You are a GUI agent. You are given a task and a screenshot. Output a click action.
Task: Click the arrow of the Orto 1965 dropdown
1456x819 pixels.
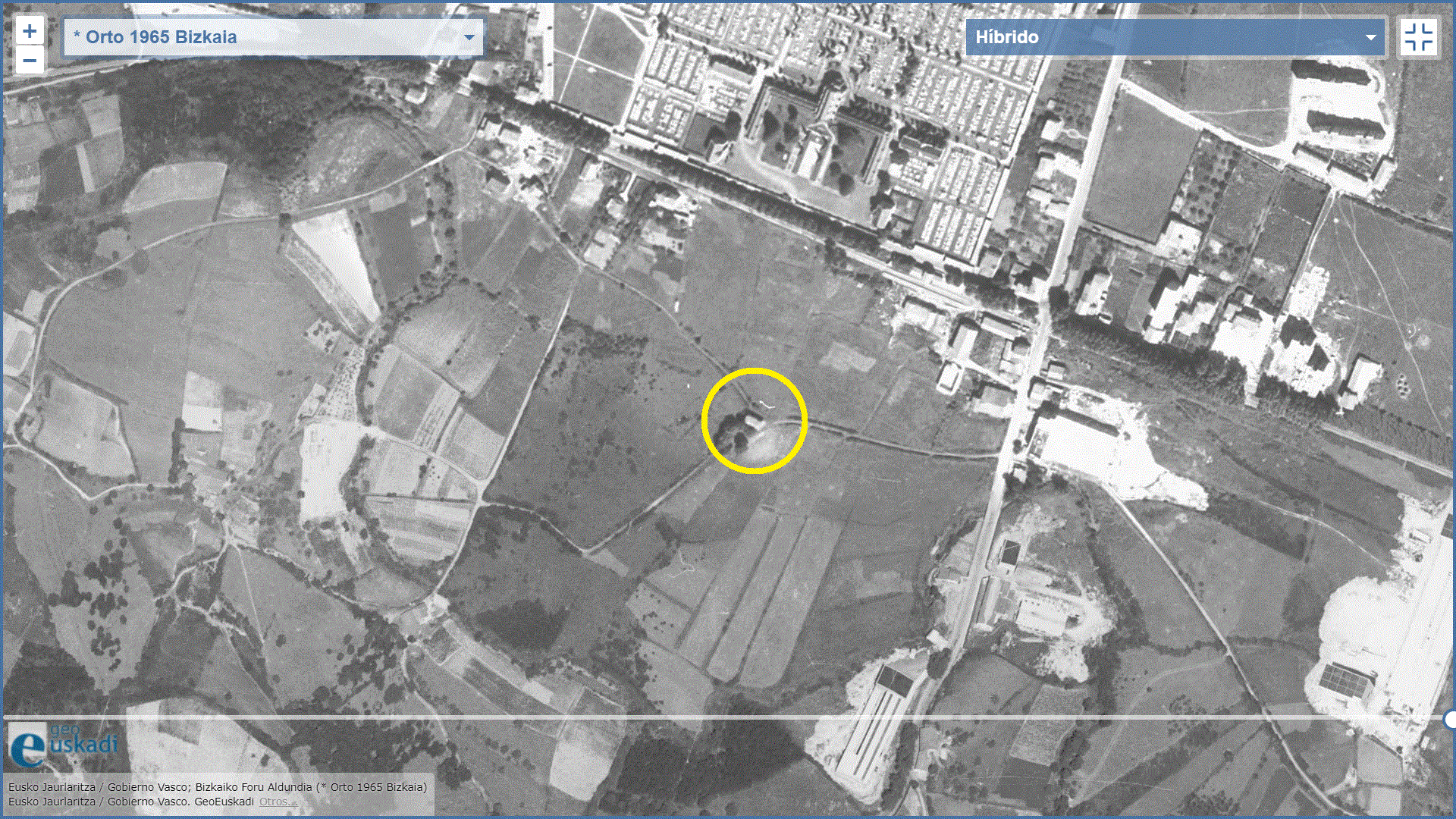pos(469,37)
